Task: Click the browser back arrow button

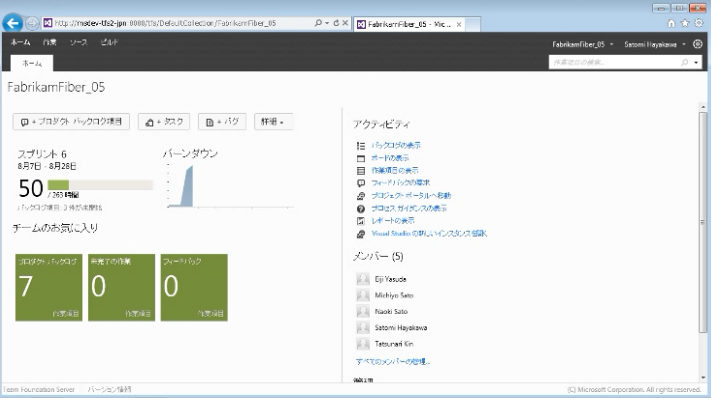Action: click(x=13, y=23)
